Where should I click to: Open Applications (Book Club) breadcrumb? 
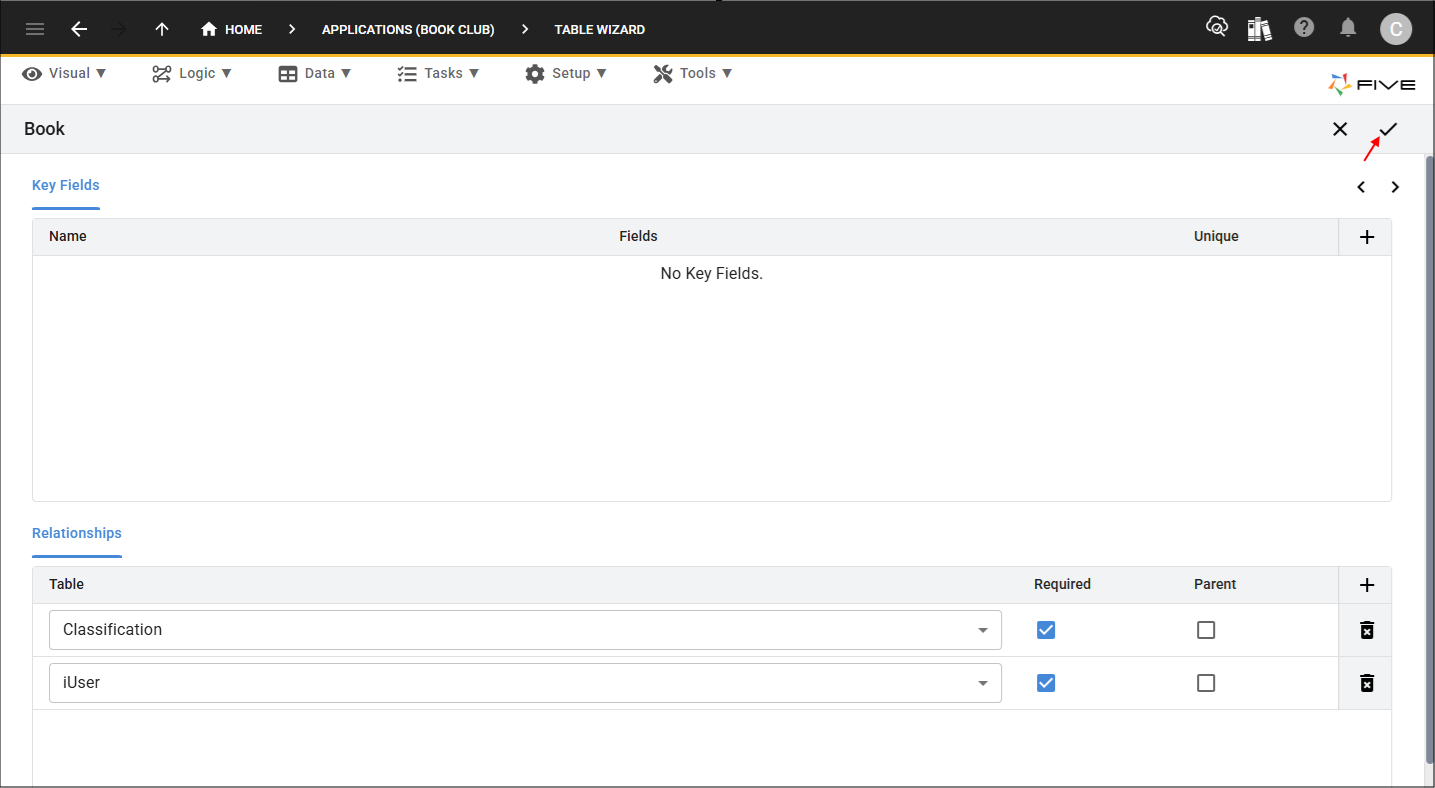[x=408, y=29]
